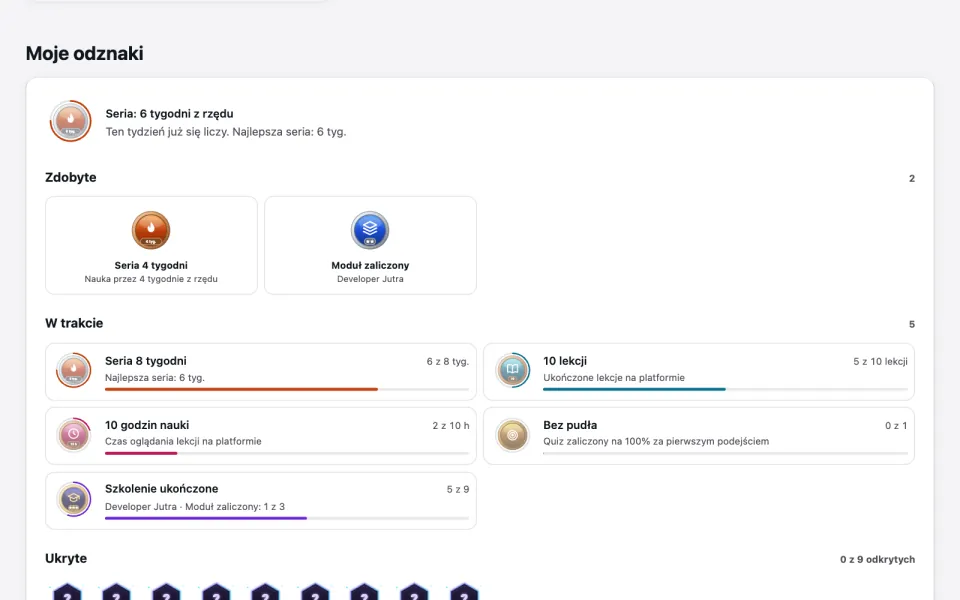
Task: Click the blue layers badge for Moduł zaliczony
Action: [370, 230]
